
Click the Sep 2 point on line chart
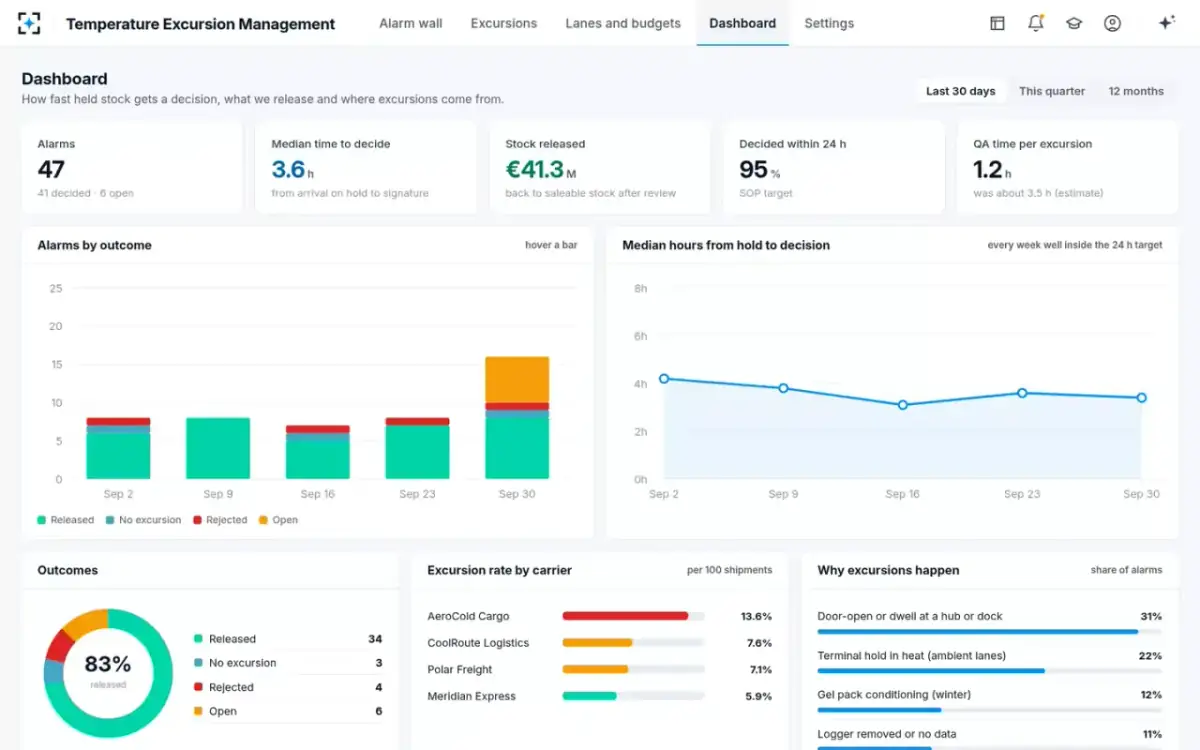click(664, 379)
